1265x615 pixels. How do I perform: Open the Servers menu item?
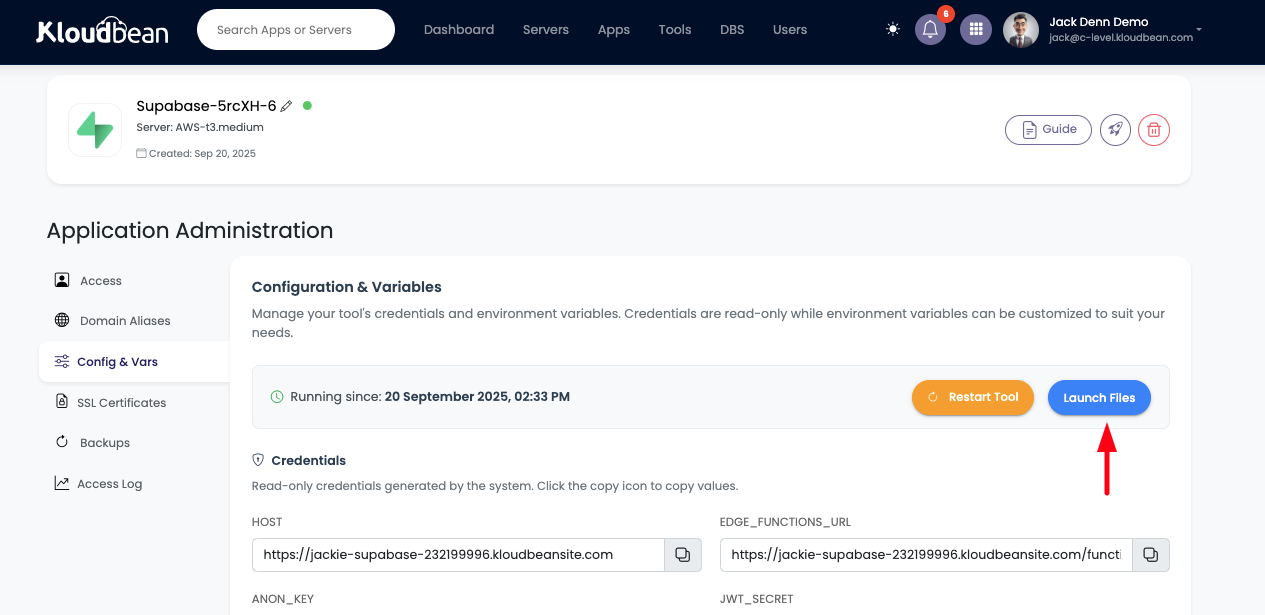545,30
